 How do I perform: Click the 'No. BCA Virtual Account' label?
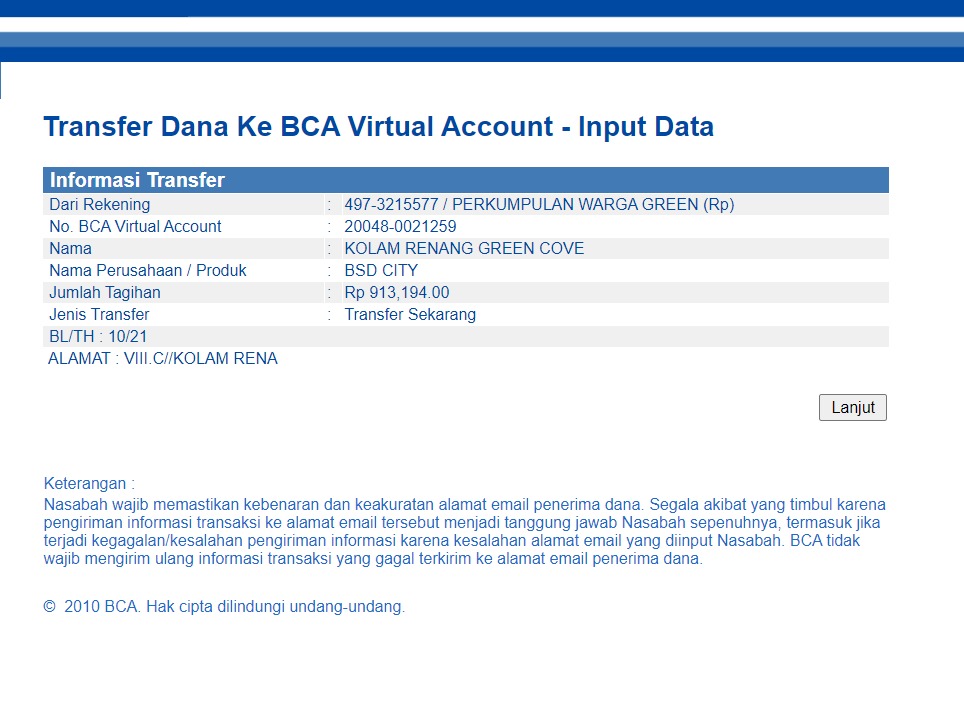click(x=135, y=227)
